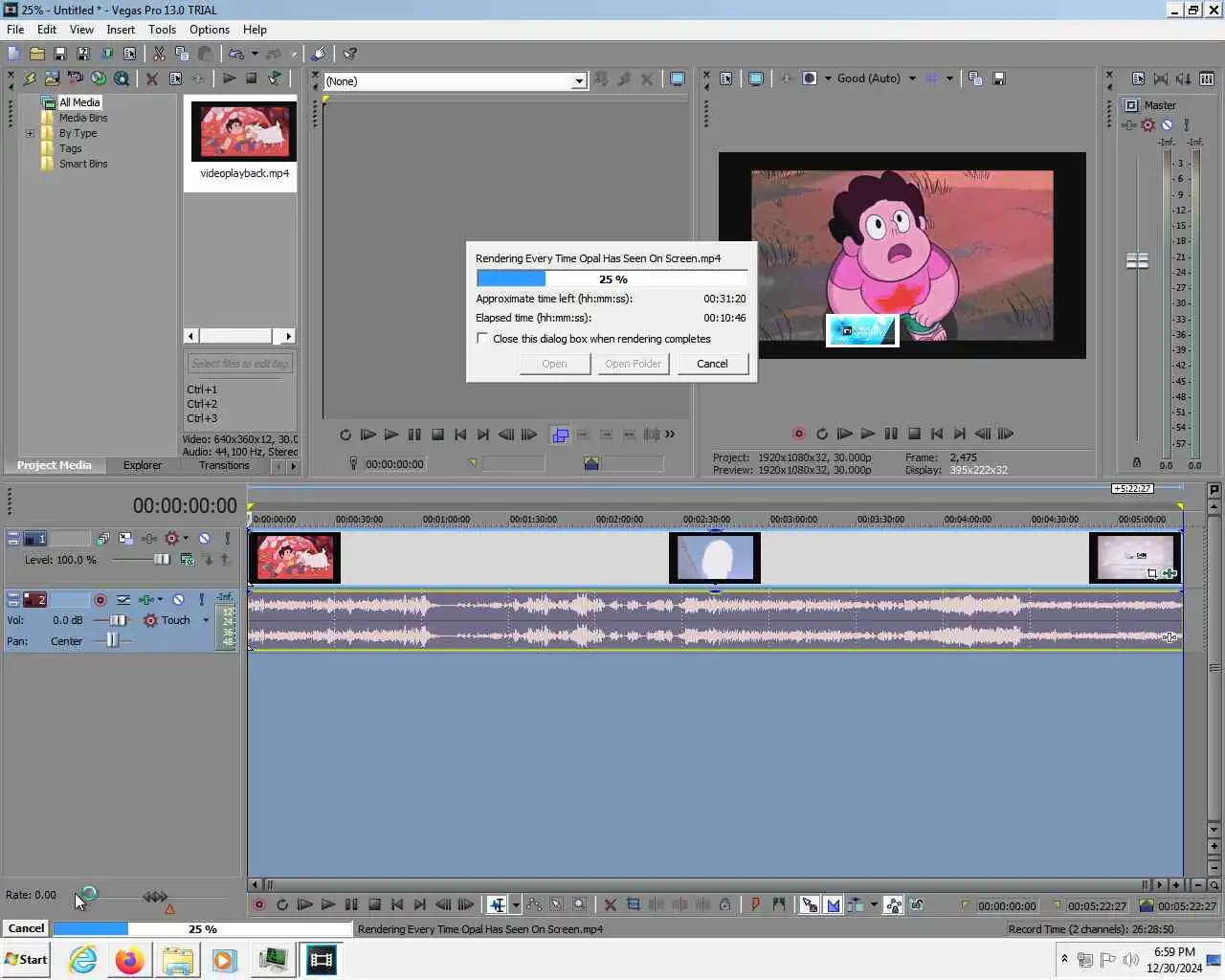Adjust the track 1 Level slider
This screenshot has width=1225, height=980.
(161, 560)
